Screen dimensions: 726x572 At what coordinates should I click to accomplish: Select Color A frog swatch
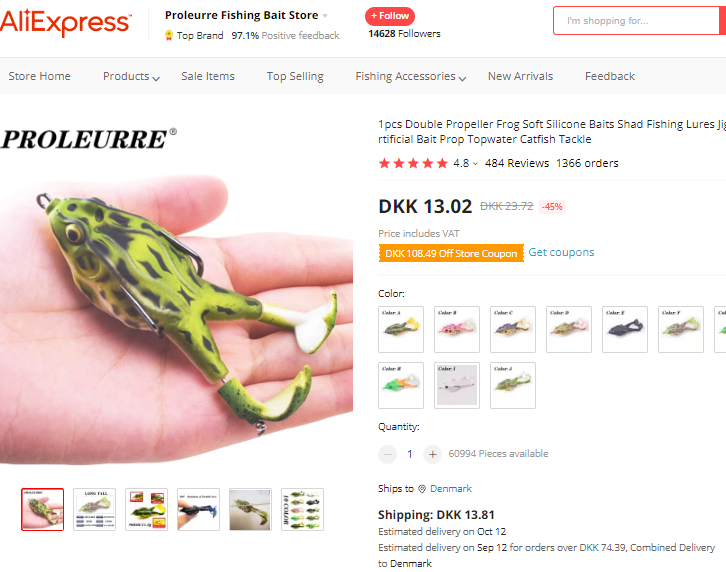point(401,329)
